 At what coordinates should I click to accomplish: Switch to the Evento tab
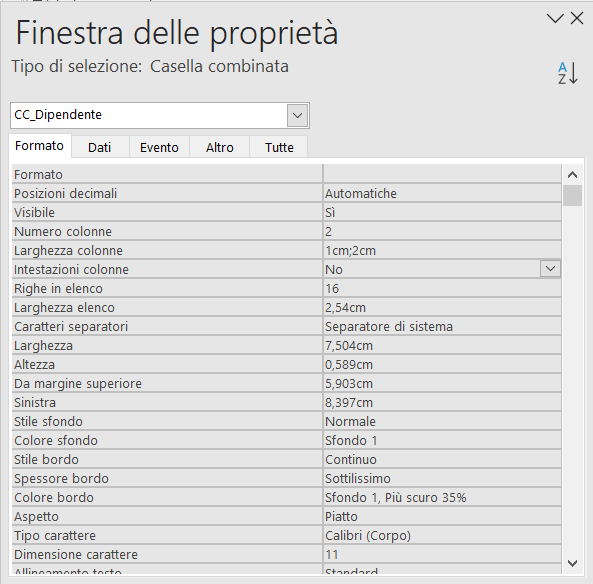click(x=159, y=147)
